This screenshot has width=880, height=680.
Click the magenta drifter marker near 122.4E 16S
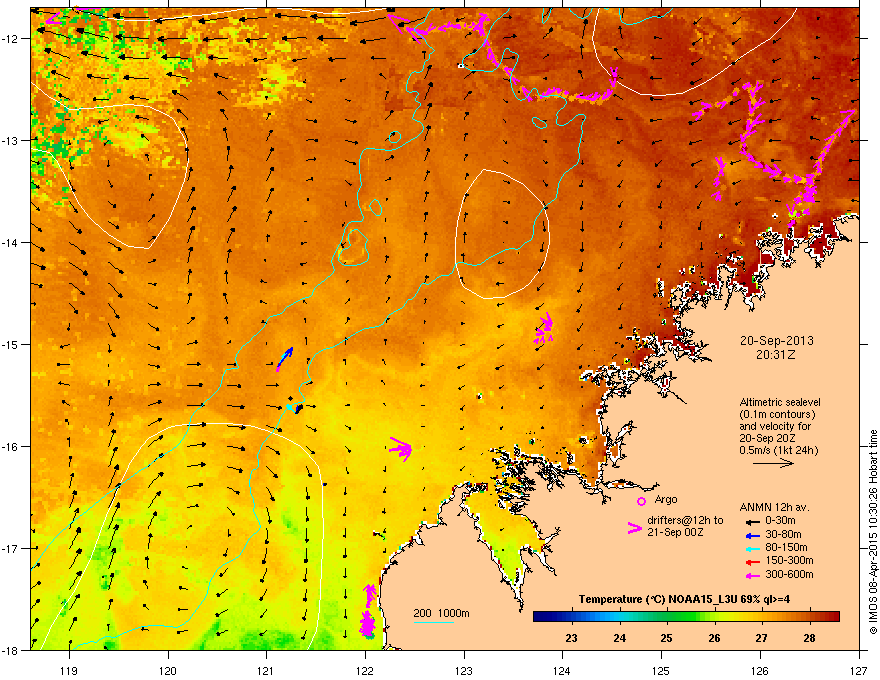(401, 449)
